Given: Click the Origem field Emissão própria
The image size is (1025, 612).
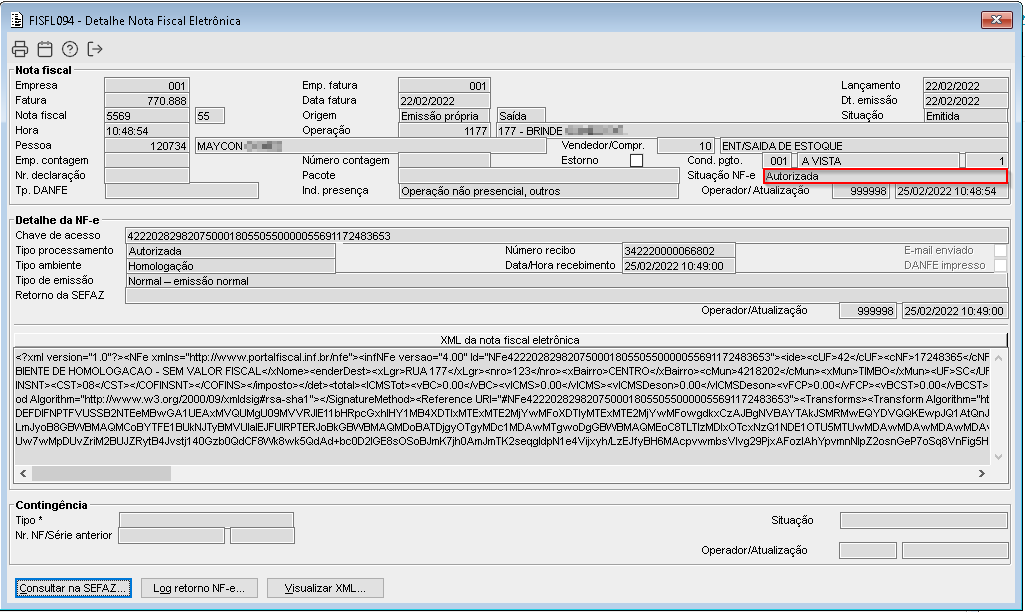Looking at the screenshot, I should [445, 116].
